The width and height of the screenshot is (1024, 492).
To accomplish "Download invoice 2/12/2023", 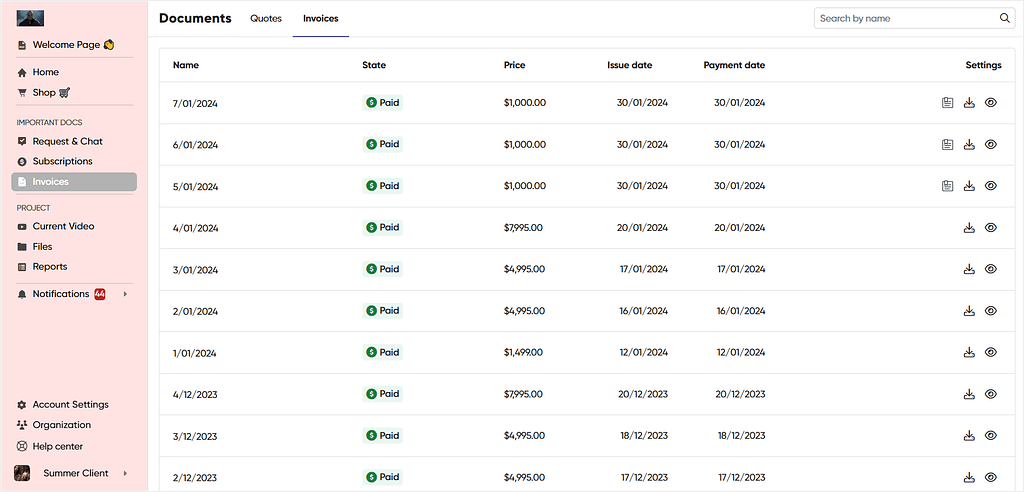I will (x=969, y=477).
